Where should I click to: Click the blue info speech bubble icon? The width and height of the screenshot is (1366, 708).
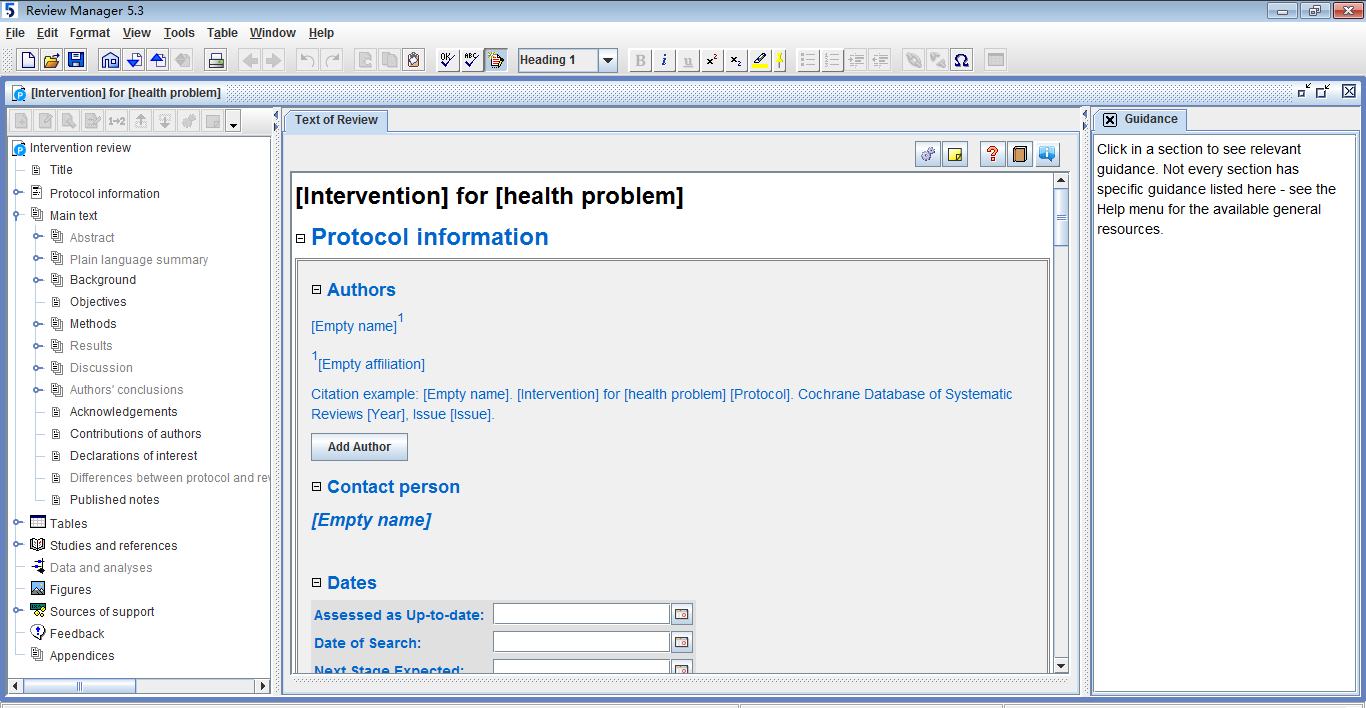[x=1047, y=154]
